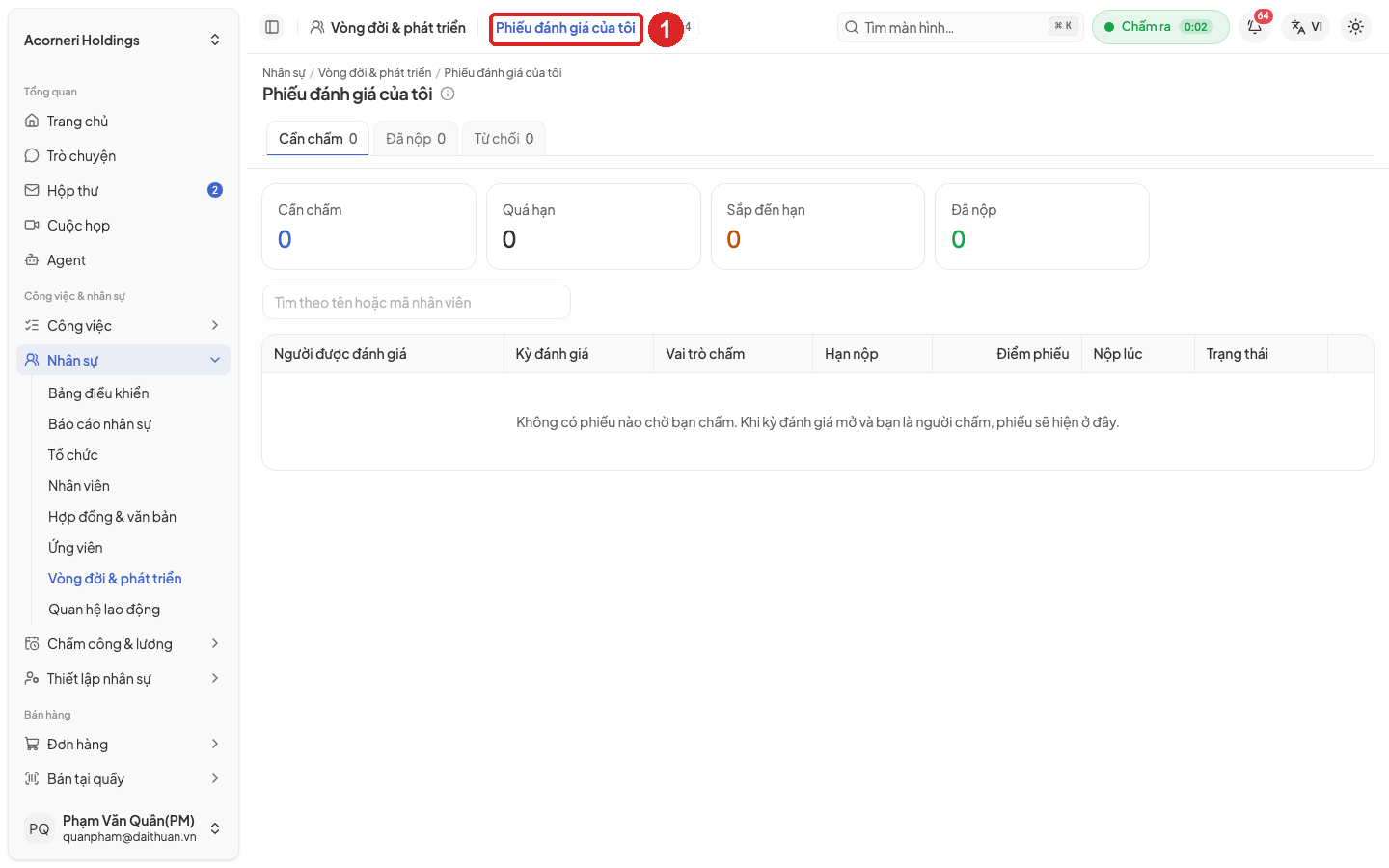The width and height of the screenshot is (1389, 868).
Task: Toggle light/dark theme sun icon
Action: click(x=1355, y=27)
